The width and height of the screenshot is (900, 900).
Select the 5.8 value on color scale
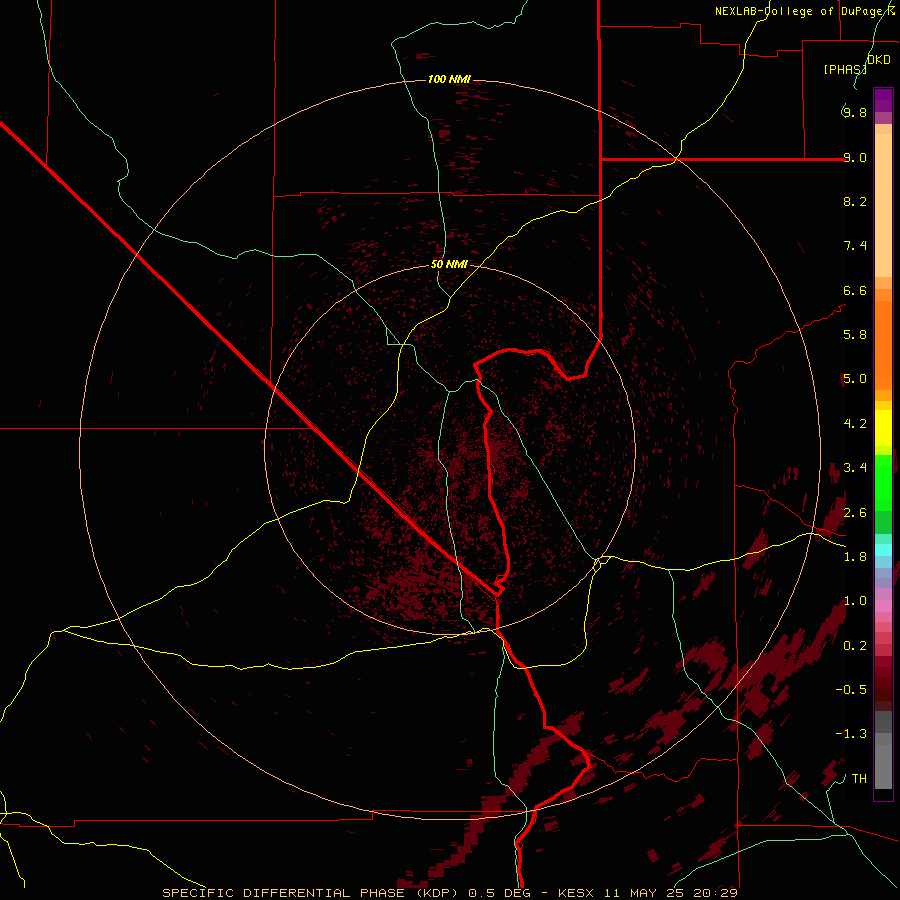tap(855, 335)
